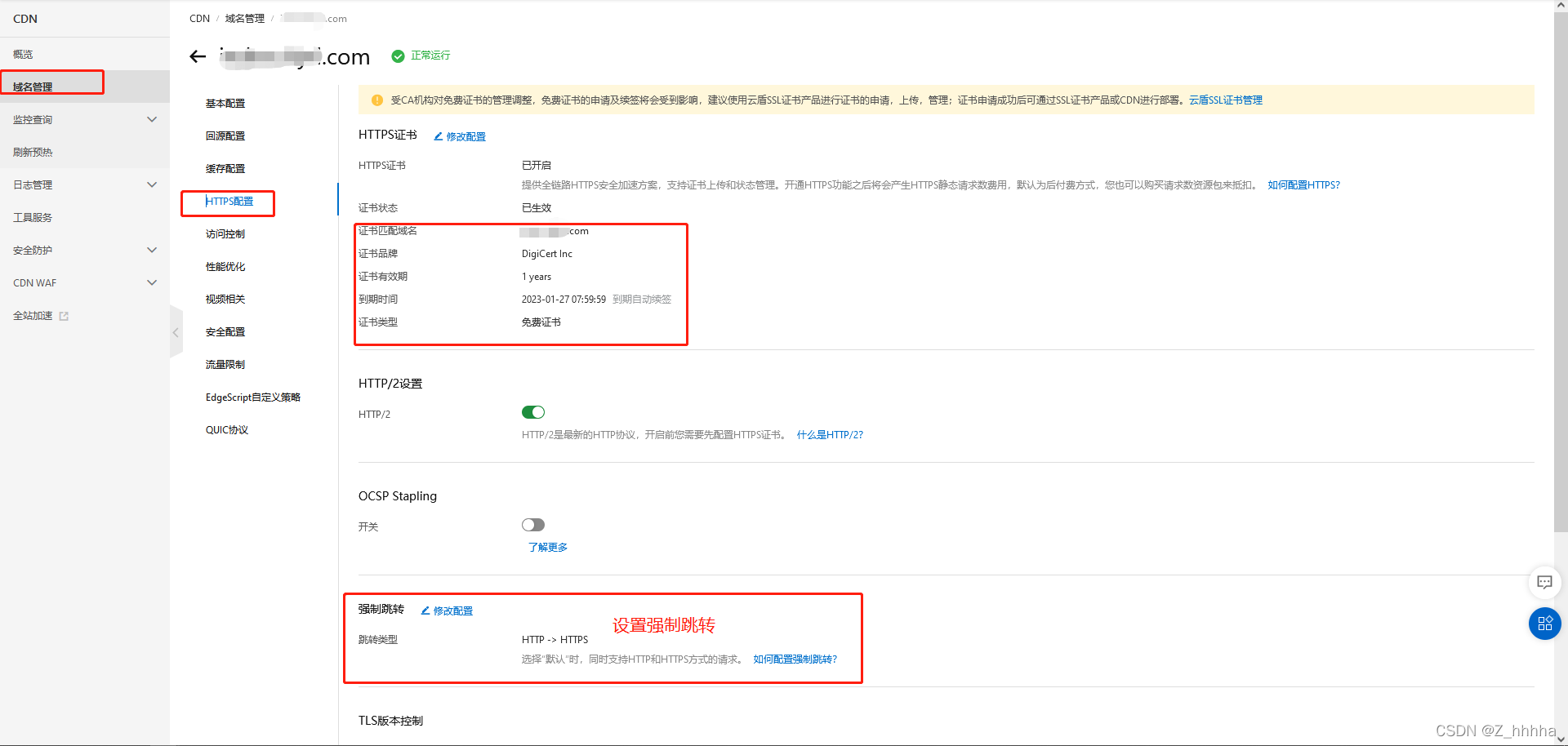Select 域名管理 in the left sidebar
1568x746 pixels.
41,82
